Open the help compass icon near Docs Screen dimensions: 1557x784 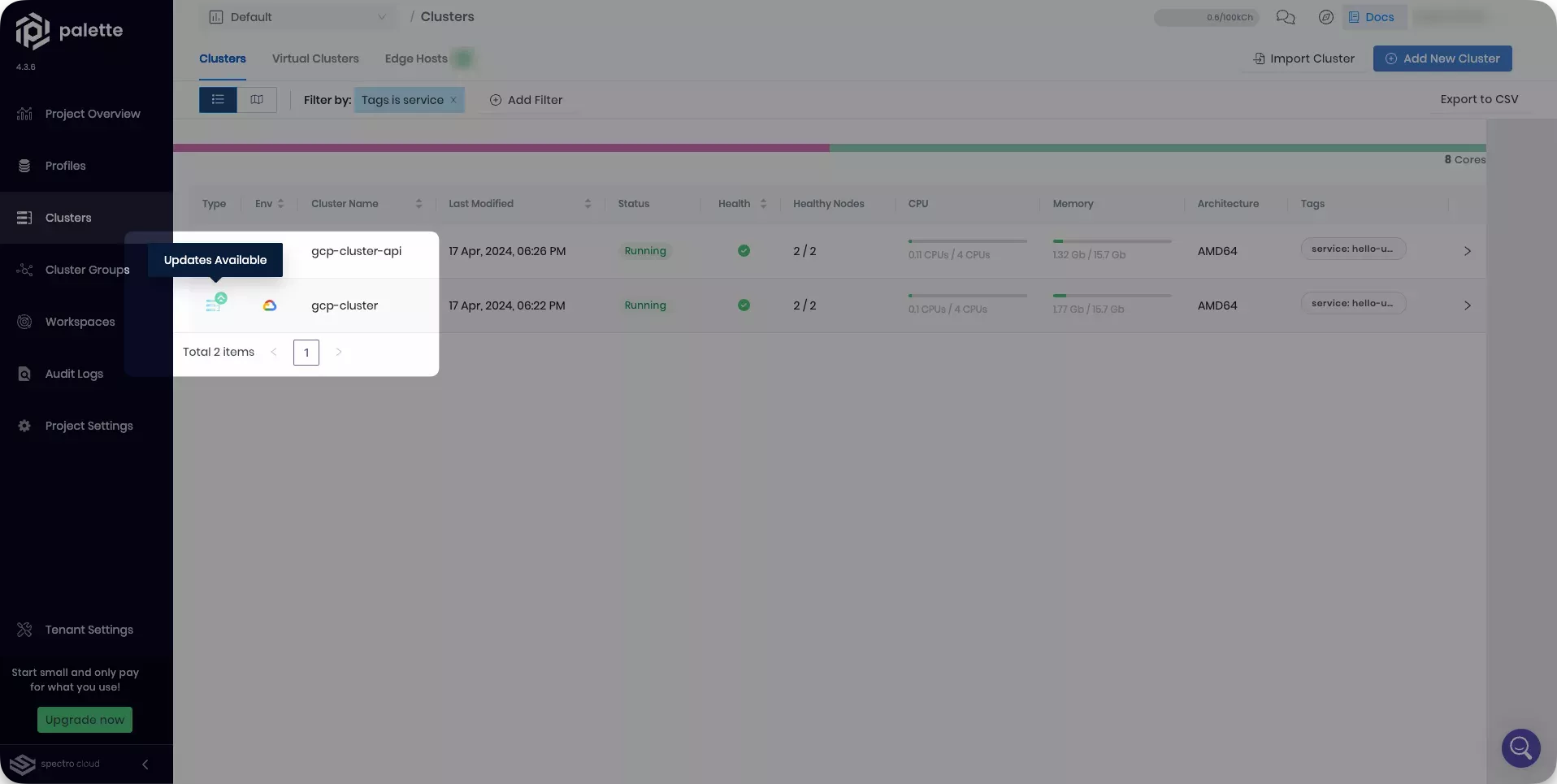pyautogui.click(x=1325, y=17)
